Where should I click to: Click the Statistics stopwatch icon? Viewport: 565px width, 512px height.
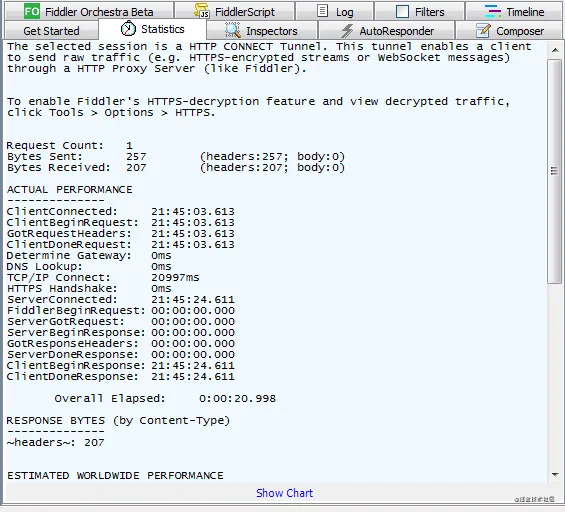point(128,28)
